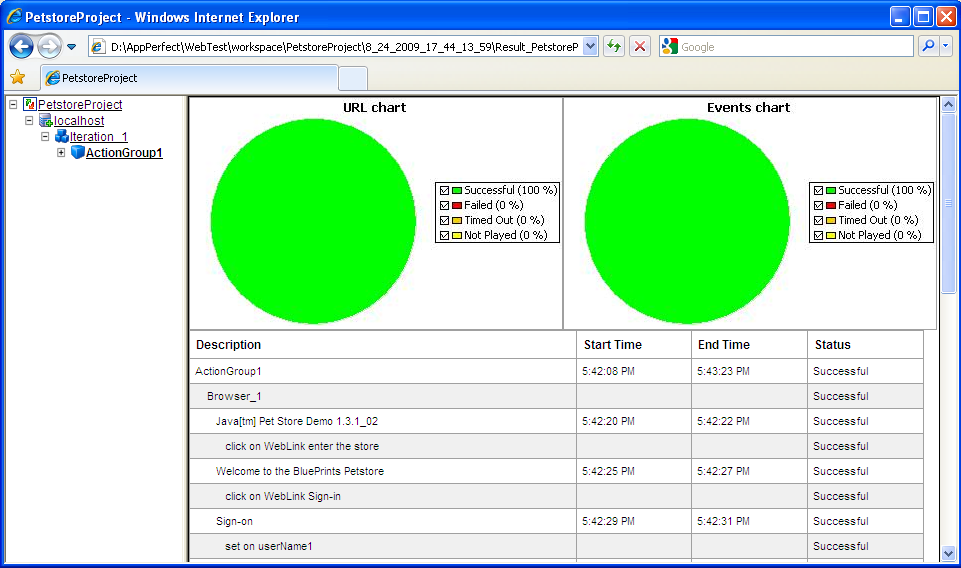Uncheck Successful in URL chart legend
The height and width of the screenshot is (568, 961).
(x=445, y=190)
